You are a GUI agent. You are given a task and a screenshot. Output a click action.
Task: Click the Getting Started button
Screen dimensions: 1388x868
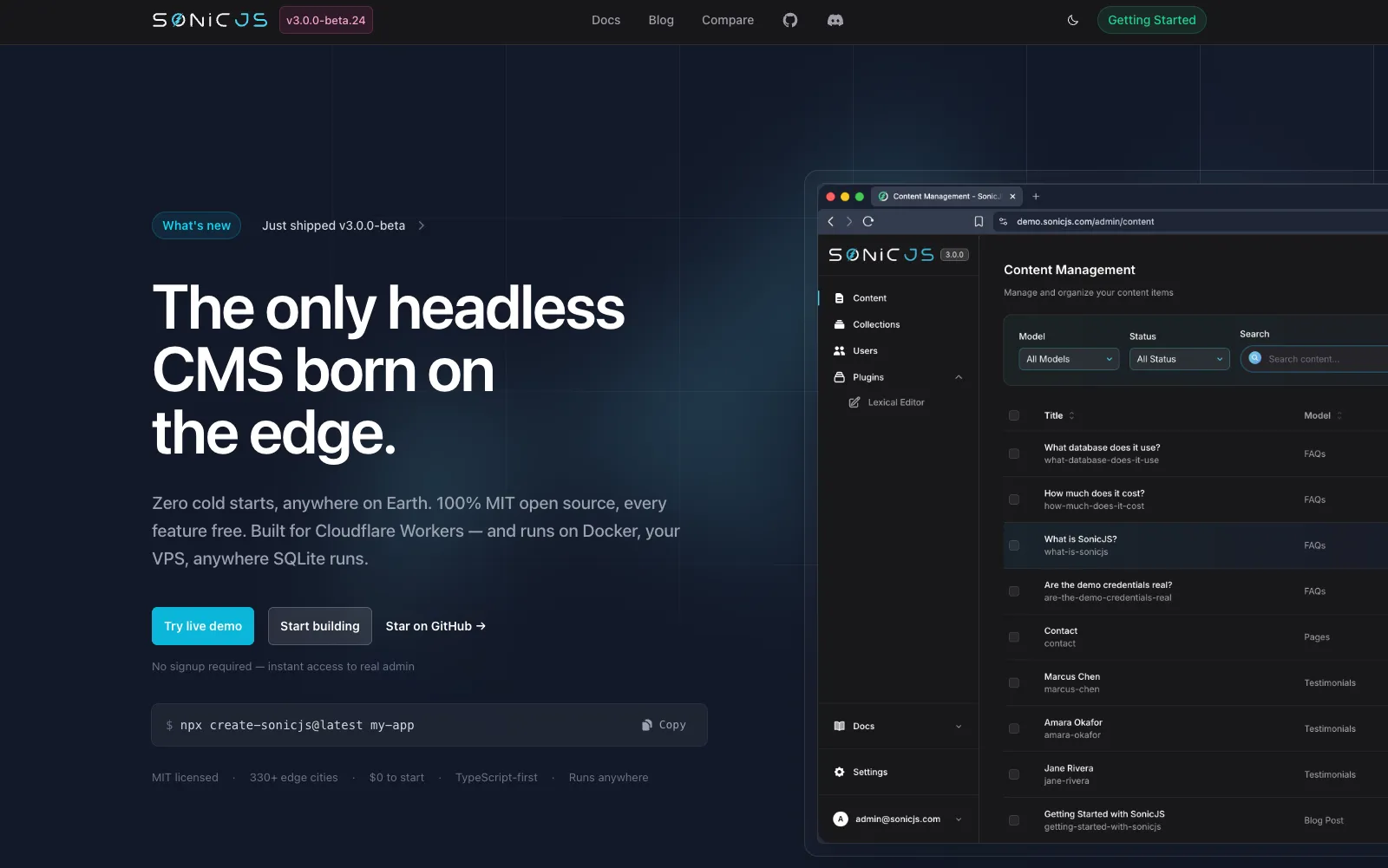pyautogui.click(x=1151, y=20)
